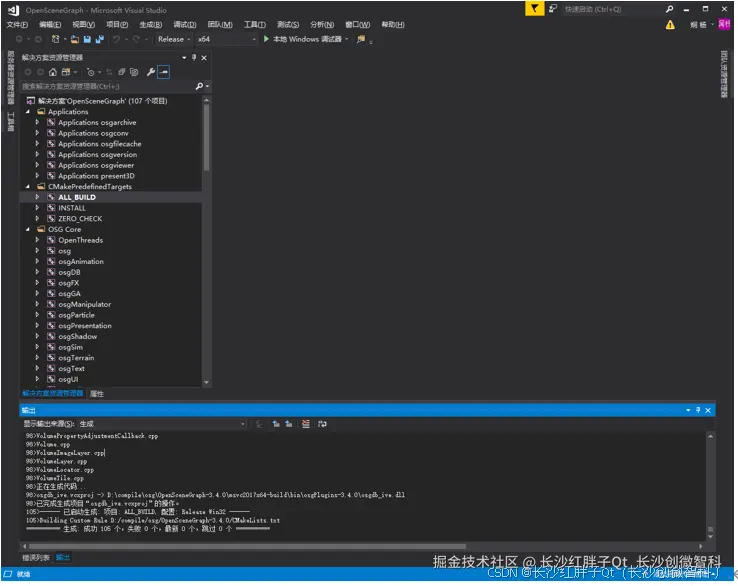This screenshot has width=738, height=586.
Task: Click the undo arrow in the toolbar
Action: (116, 39)
